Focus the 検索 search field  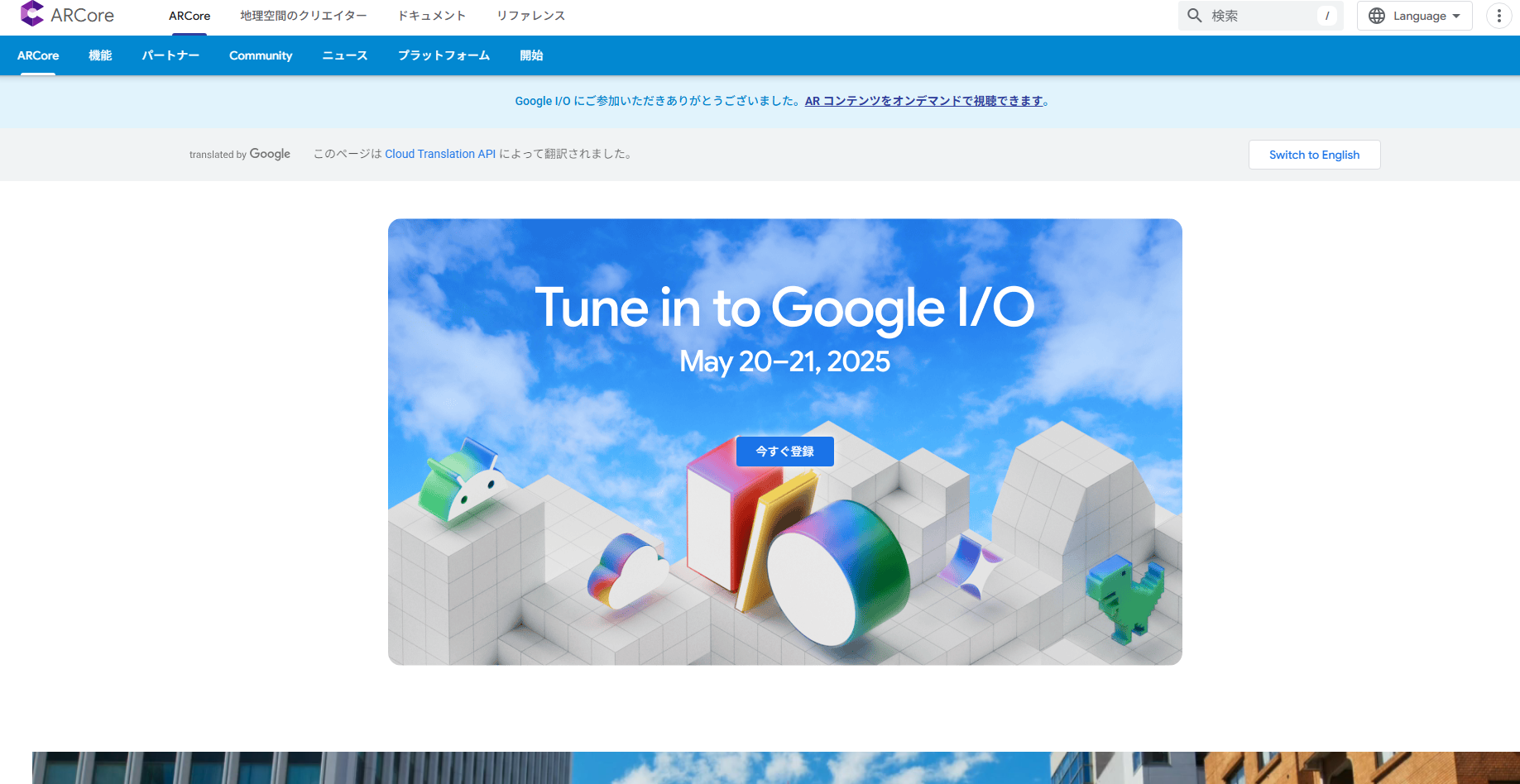click(x=1261, y=16)
